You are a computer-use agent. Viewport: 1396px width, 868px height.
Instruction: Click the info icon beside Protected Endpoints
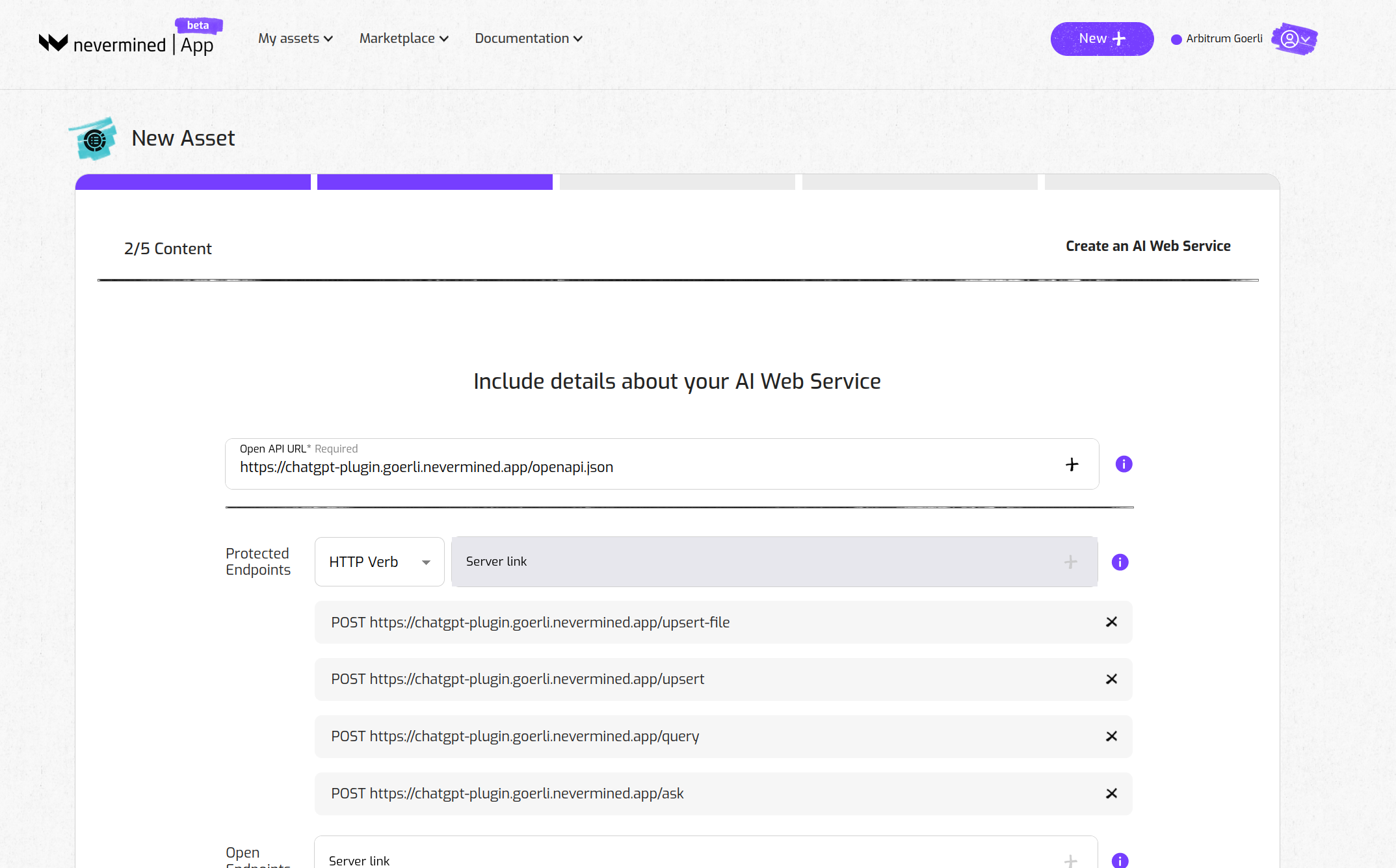coord(1120,562)
